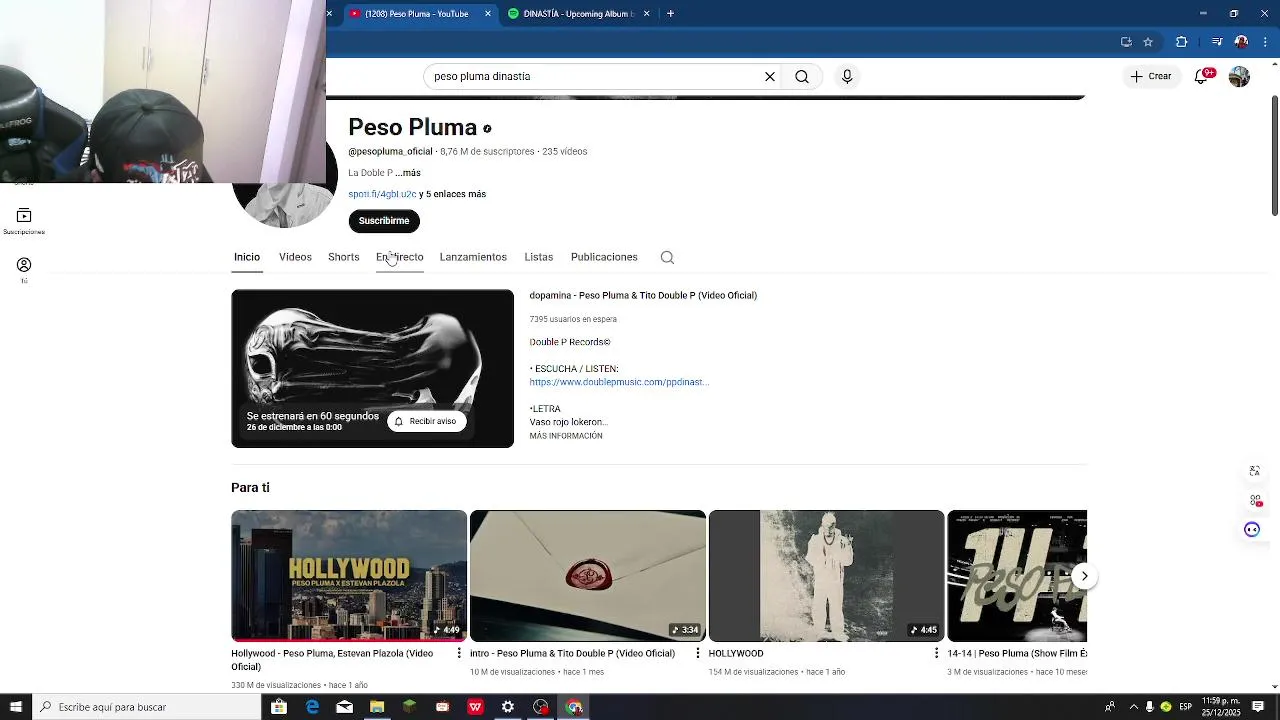Expand channel description with ...más
The image size is (1280, 720).
tap(407, 173)
